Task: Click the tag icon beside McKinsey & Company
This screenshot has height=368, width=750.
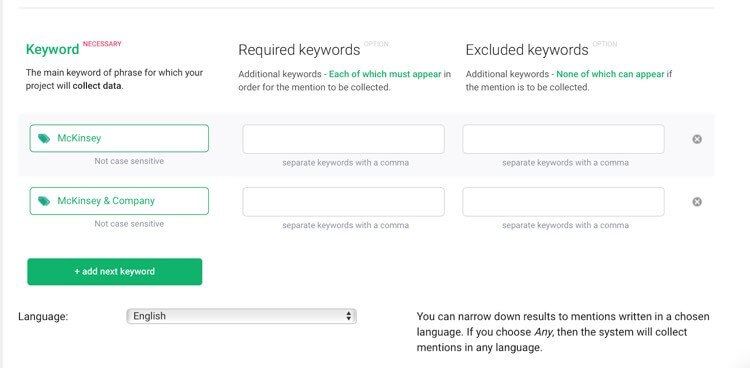Action: 44,201
